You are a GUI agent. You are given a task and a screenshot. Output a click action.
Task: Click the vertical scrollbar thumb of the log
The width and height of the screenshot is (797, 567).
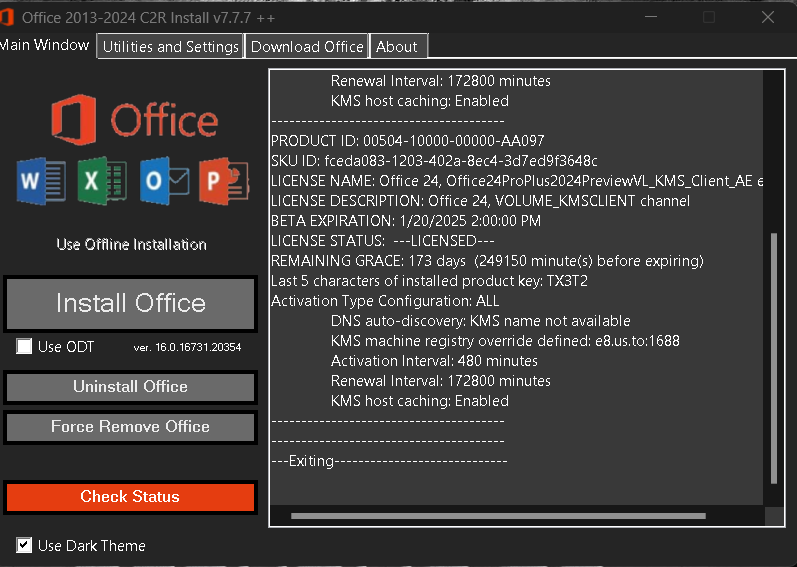774,358
